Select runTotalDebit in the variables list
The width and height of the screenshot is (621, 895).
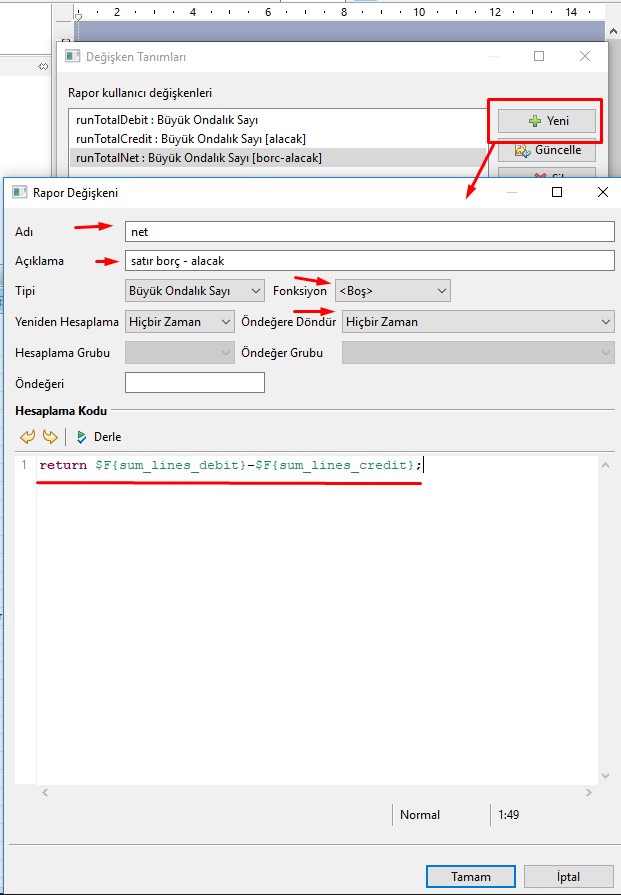[164, 120]
